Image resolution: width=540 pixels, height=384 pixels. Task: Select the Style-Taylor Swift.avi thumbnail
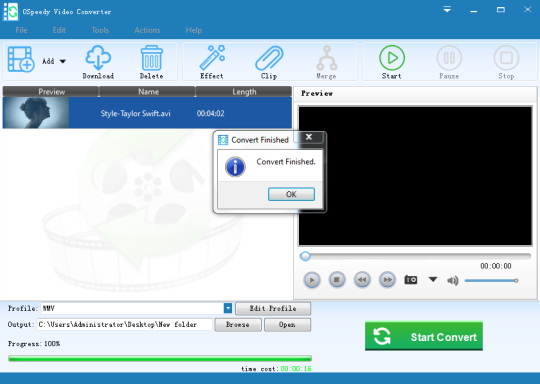point(36,113)
